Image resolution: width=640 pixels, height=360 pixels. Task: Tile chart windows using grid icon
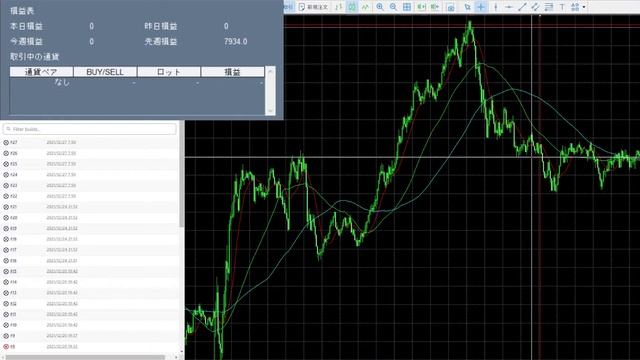(407, 7)
